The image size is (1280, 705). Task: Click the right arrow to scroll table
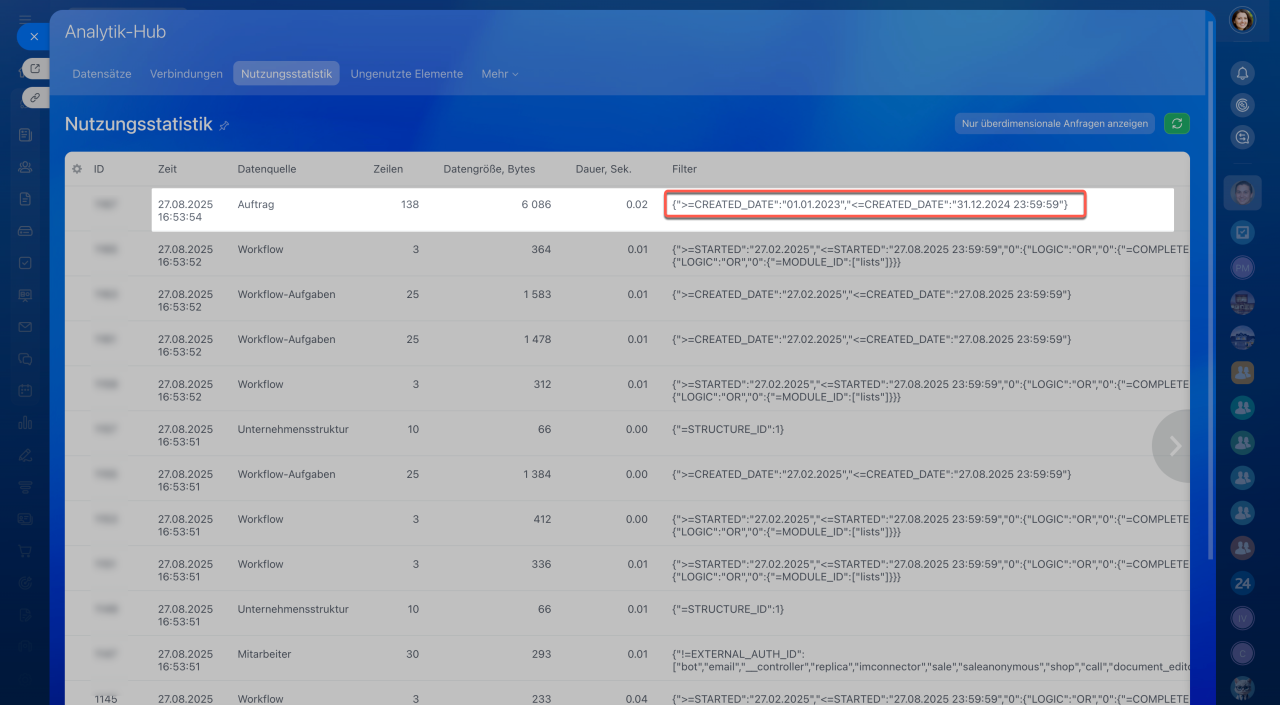(1174, 446)
